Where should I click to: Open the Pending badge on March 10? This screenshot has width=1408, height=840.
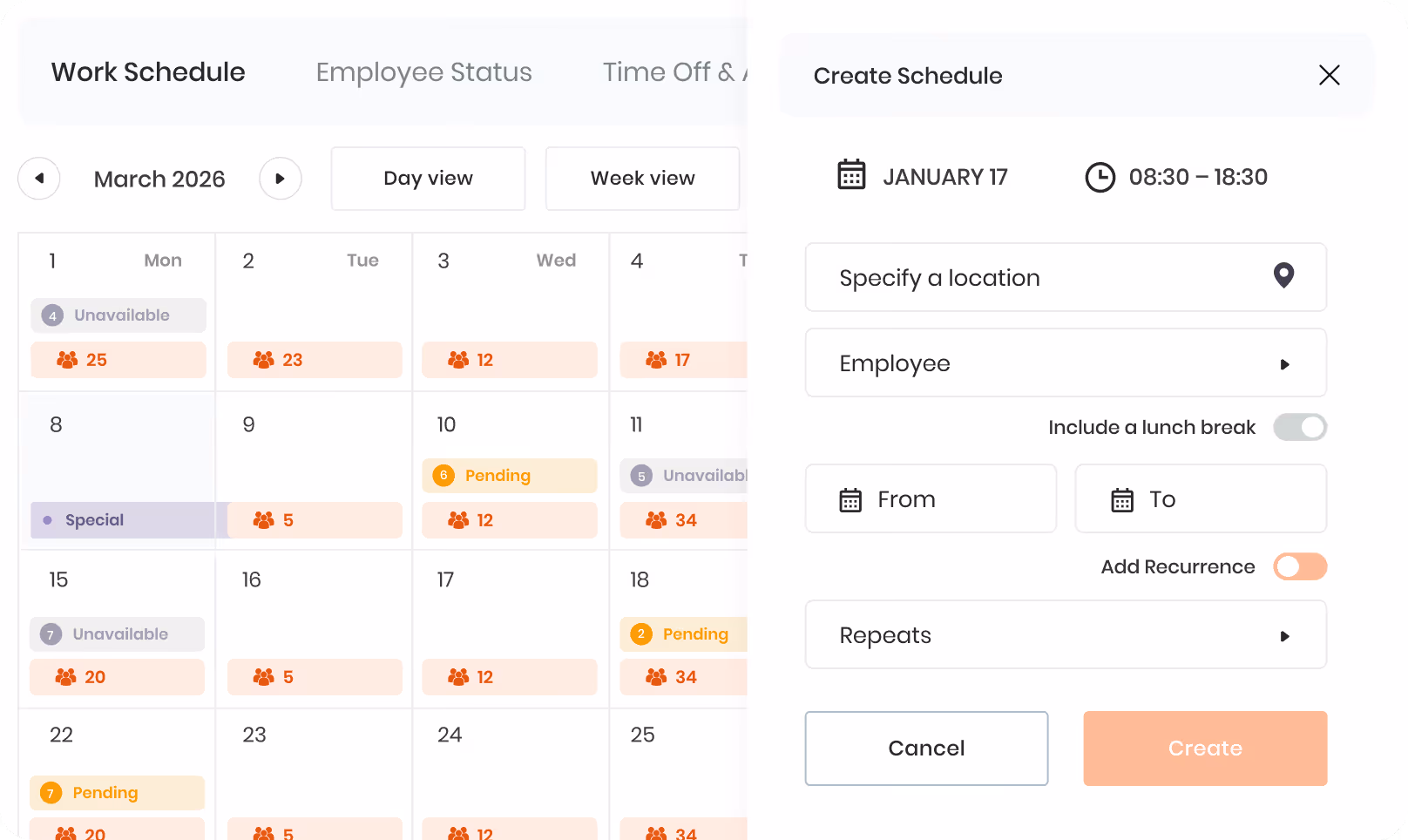[510, 476]
